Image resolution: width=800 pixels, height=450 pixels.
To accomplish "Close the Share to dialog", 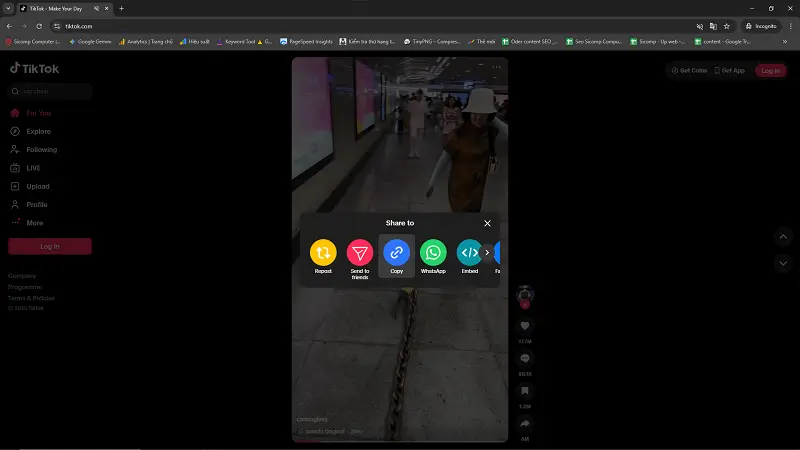I will (x=487, y=223).
